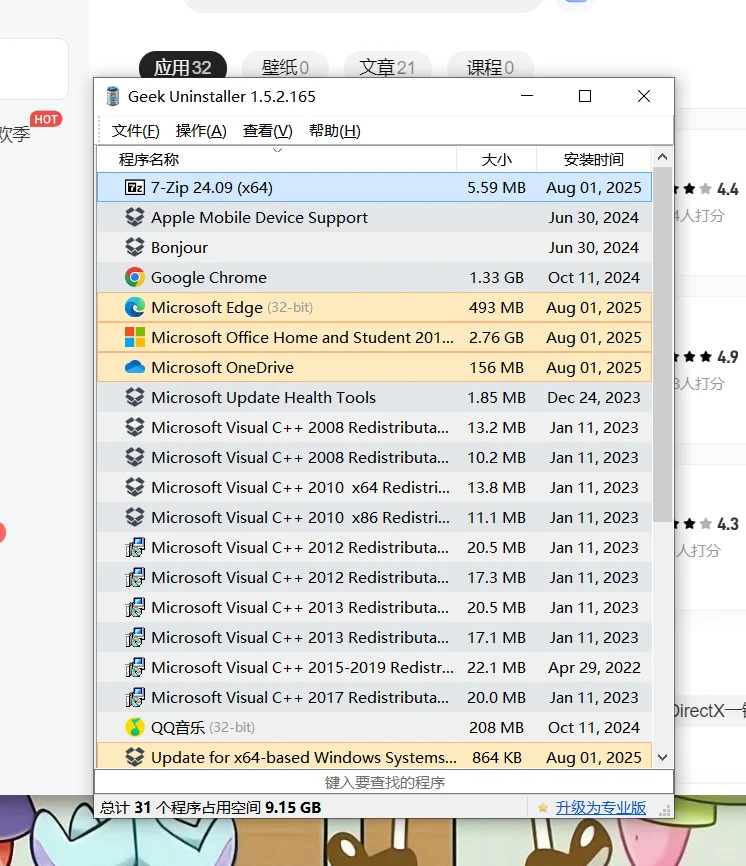This screenshot has width=746, height=866.
Task: Click the Visual C++ 2010 x64 icon
Action: 135,487
